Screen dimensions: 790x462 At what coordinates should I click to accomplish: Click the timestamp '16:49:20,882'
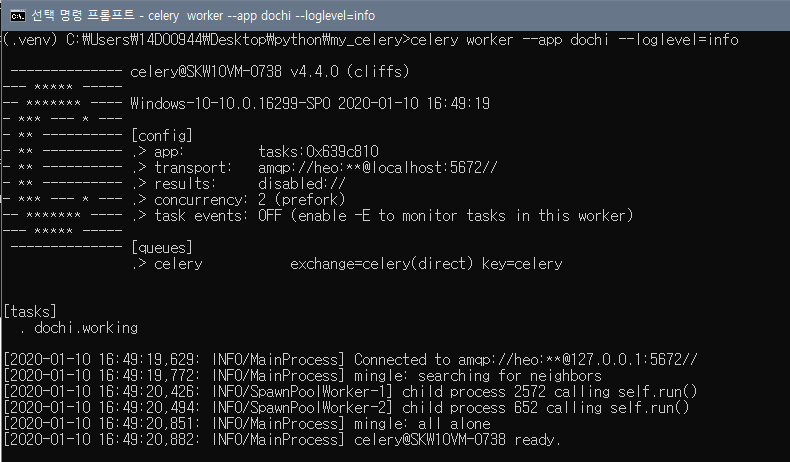(x=149, y=440)
